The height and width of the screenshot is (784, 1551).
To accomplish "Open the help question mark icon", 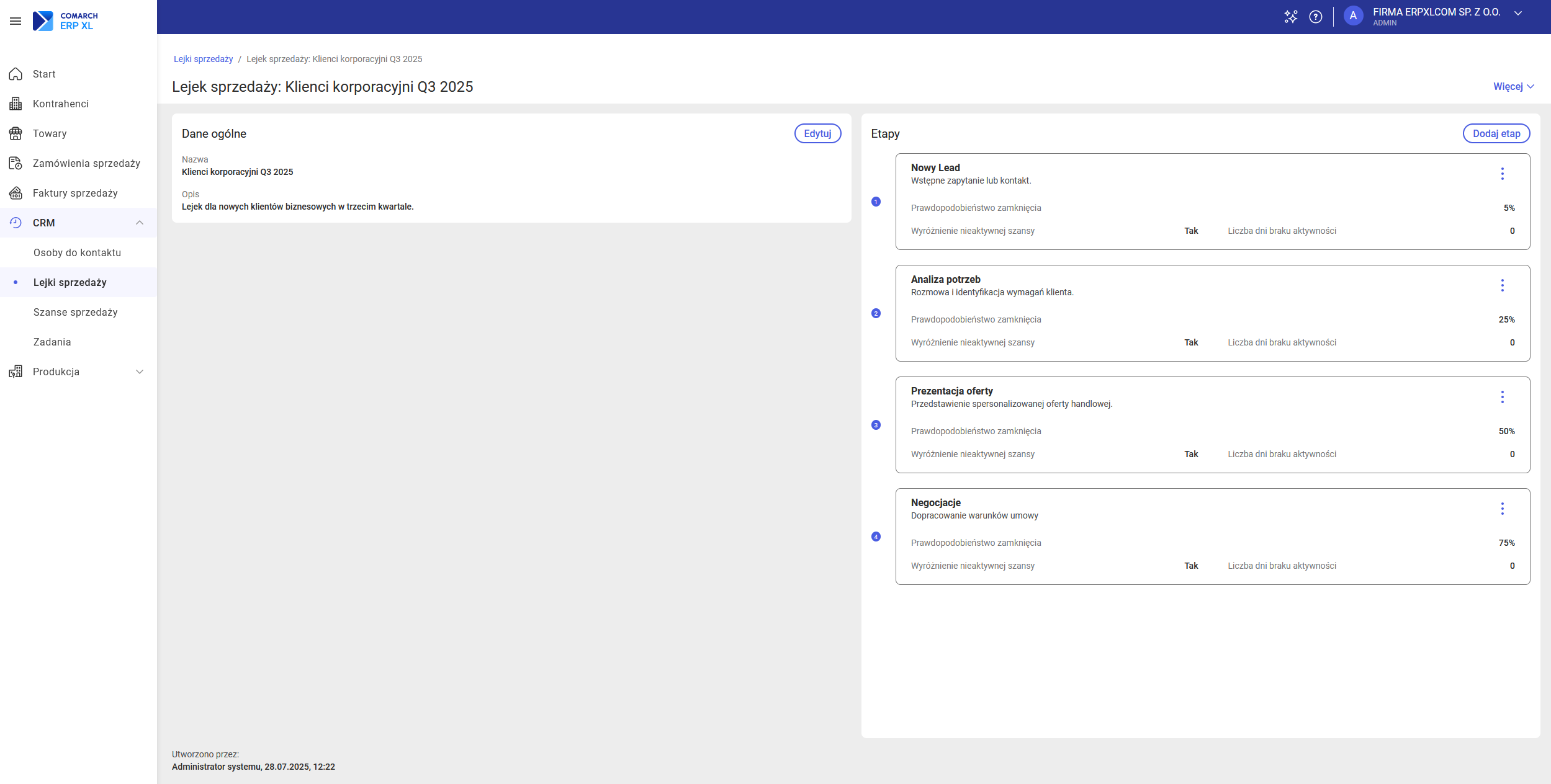I will click(1316, 17).
